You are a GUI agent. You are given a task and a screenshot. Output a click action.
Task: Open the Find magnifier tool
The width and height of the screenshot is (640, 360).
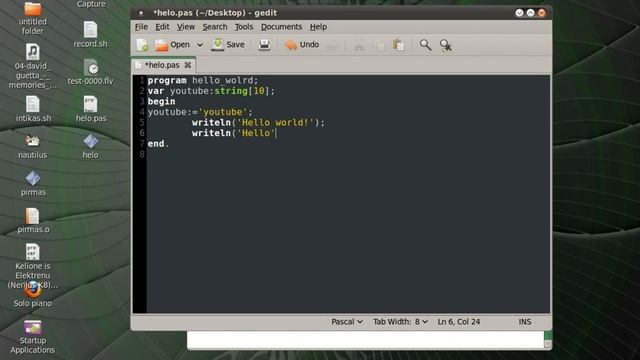(x=425, y=45)
